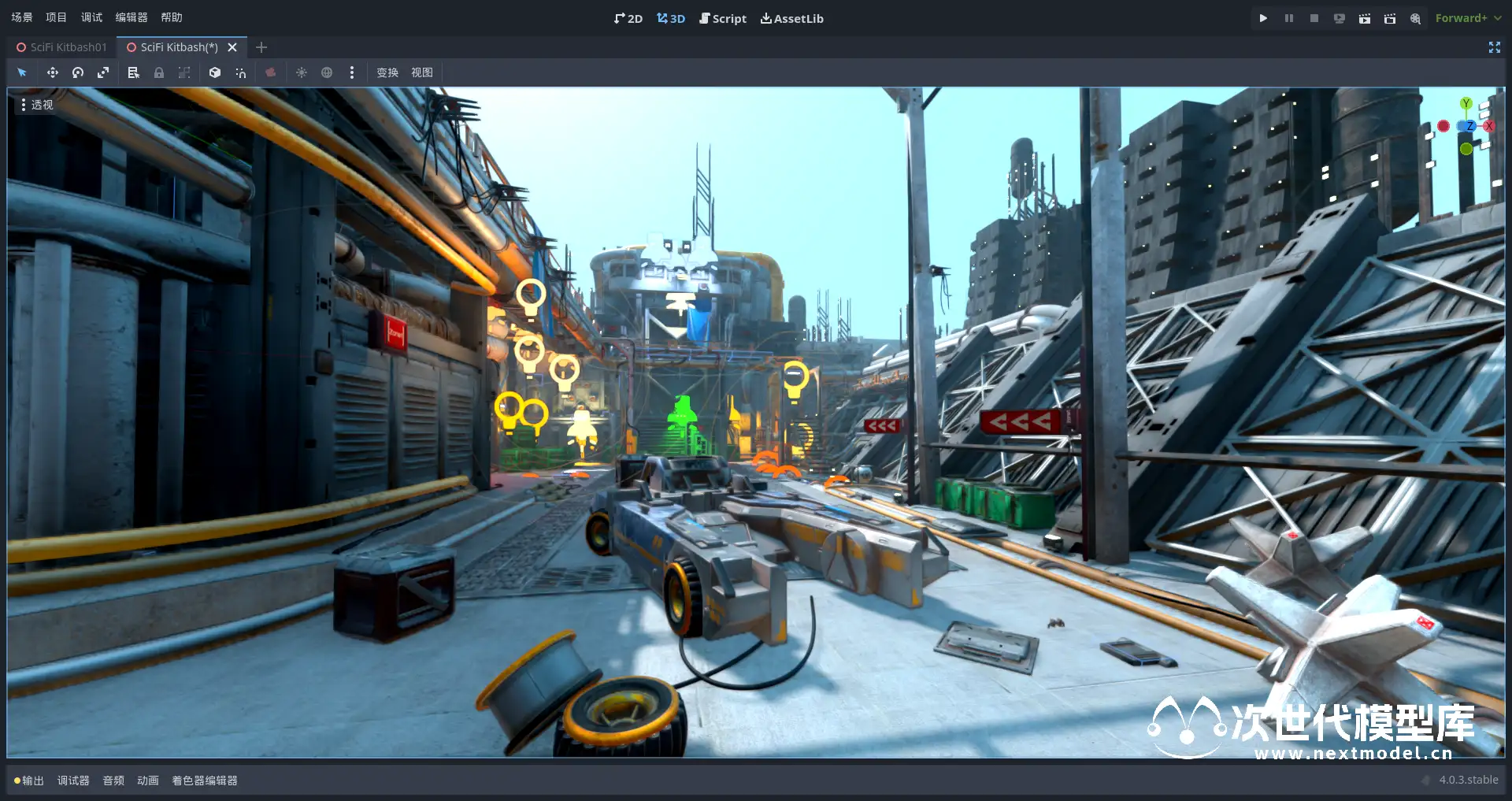This screenshot has height=801, width=1512.
Task: Activate the Rotate mode tool
Action: pyautogui.click(x=78, y=72)
